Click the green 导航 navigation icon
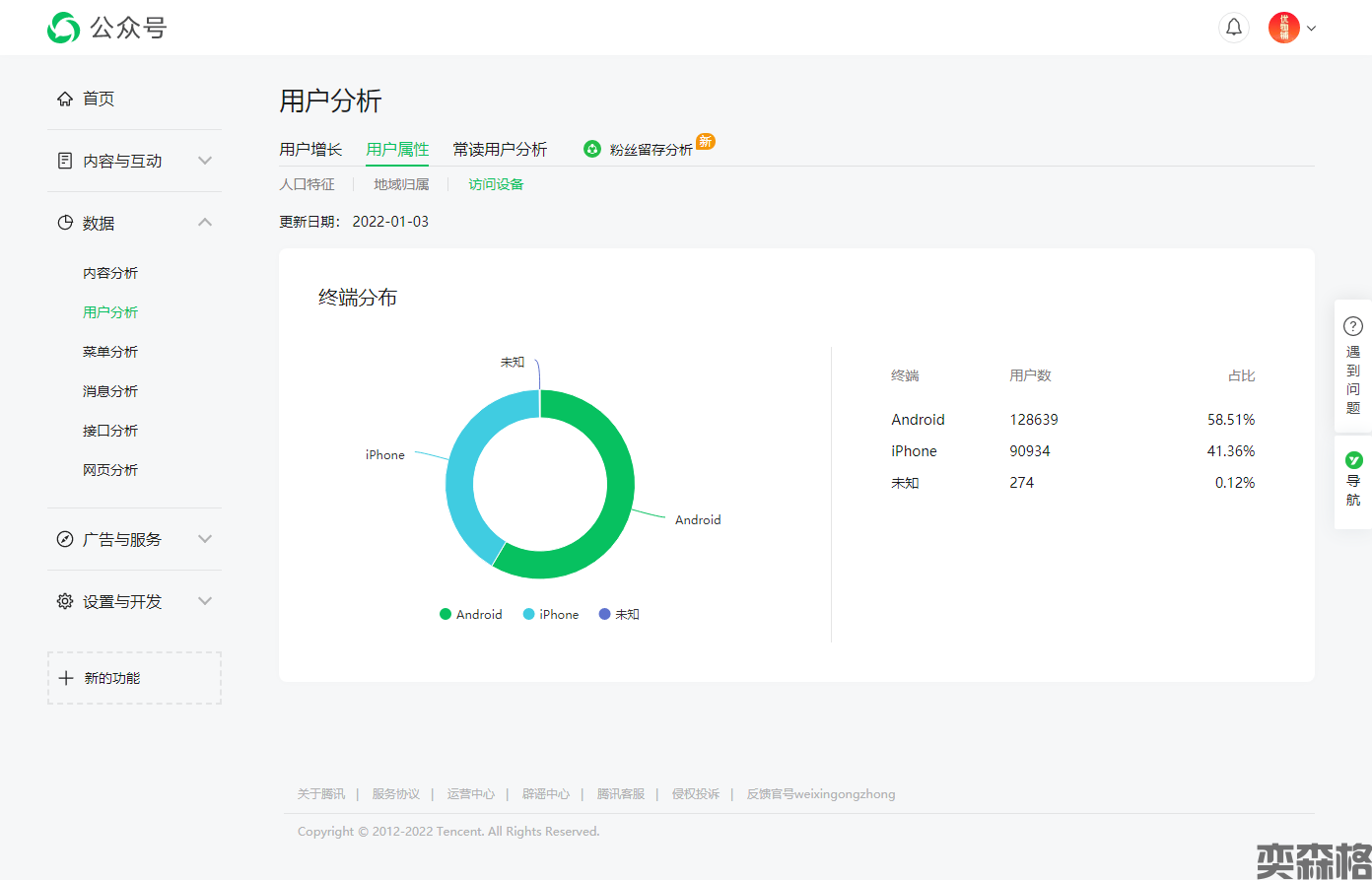1372x880 pixels. pos(1353,460)
